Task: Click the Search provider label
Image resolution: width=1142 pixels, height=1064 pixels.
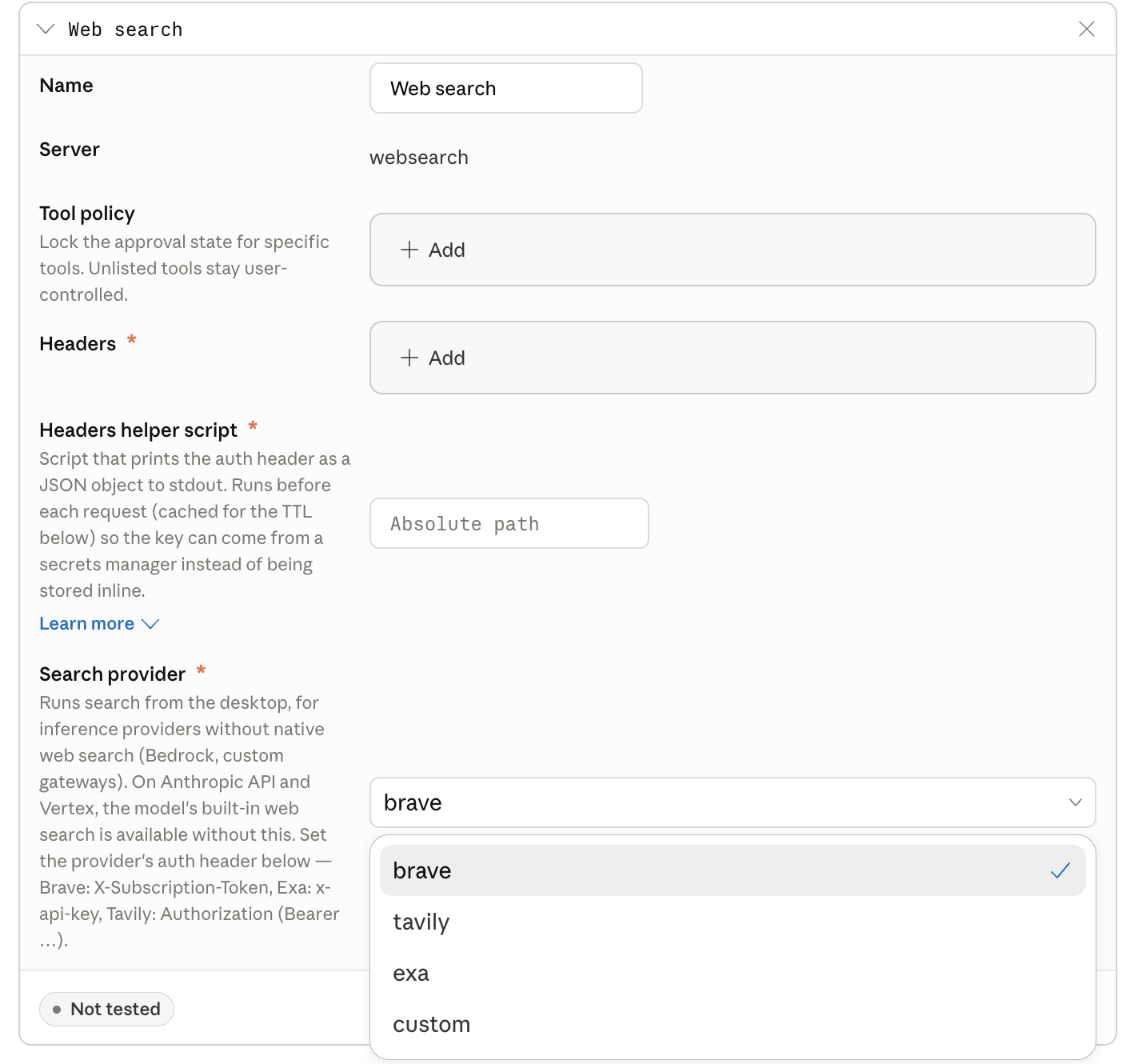Action: point(113,674)
